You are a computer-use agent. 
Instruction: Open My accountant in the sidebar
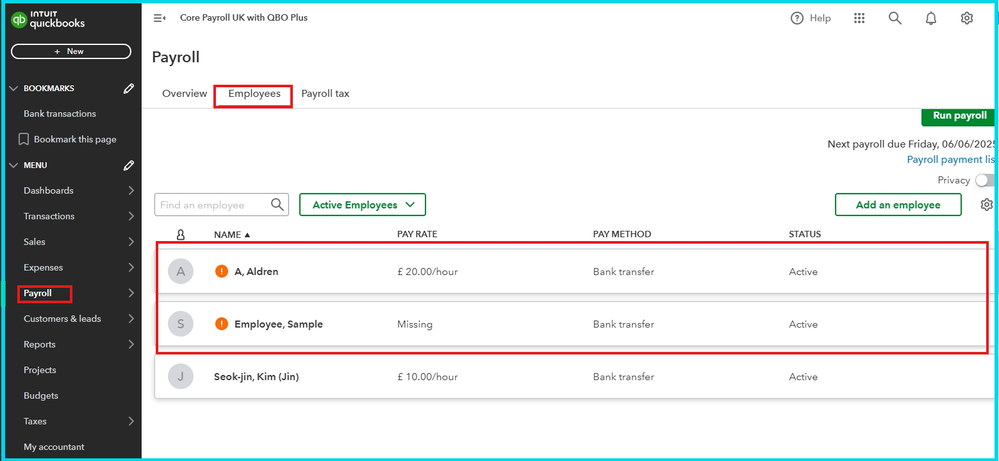click(x=54, y=447)
